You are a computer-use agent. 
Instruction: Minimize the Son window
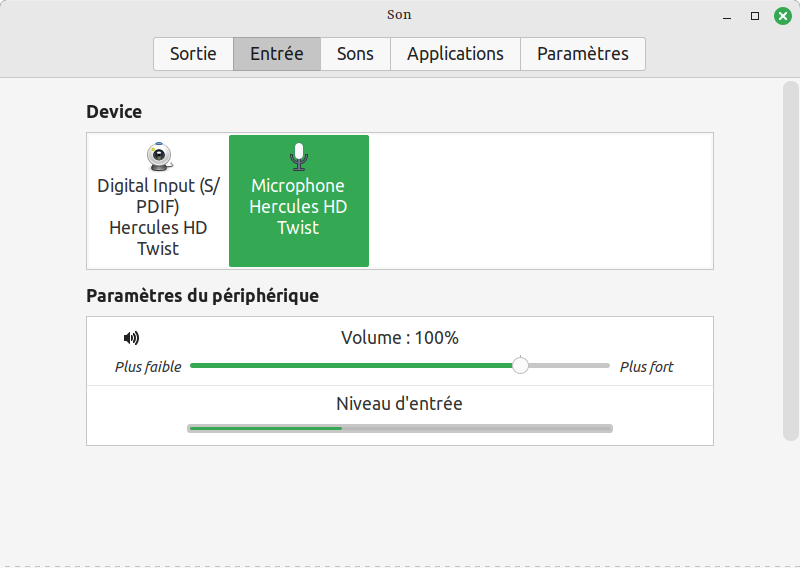[728, 15]
